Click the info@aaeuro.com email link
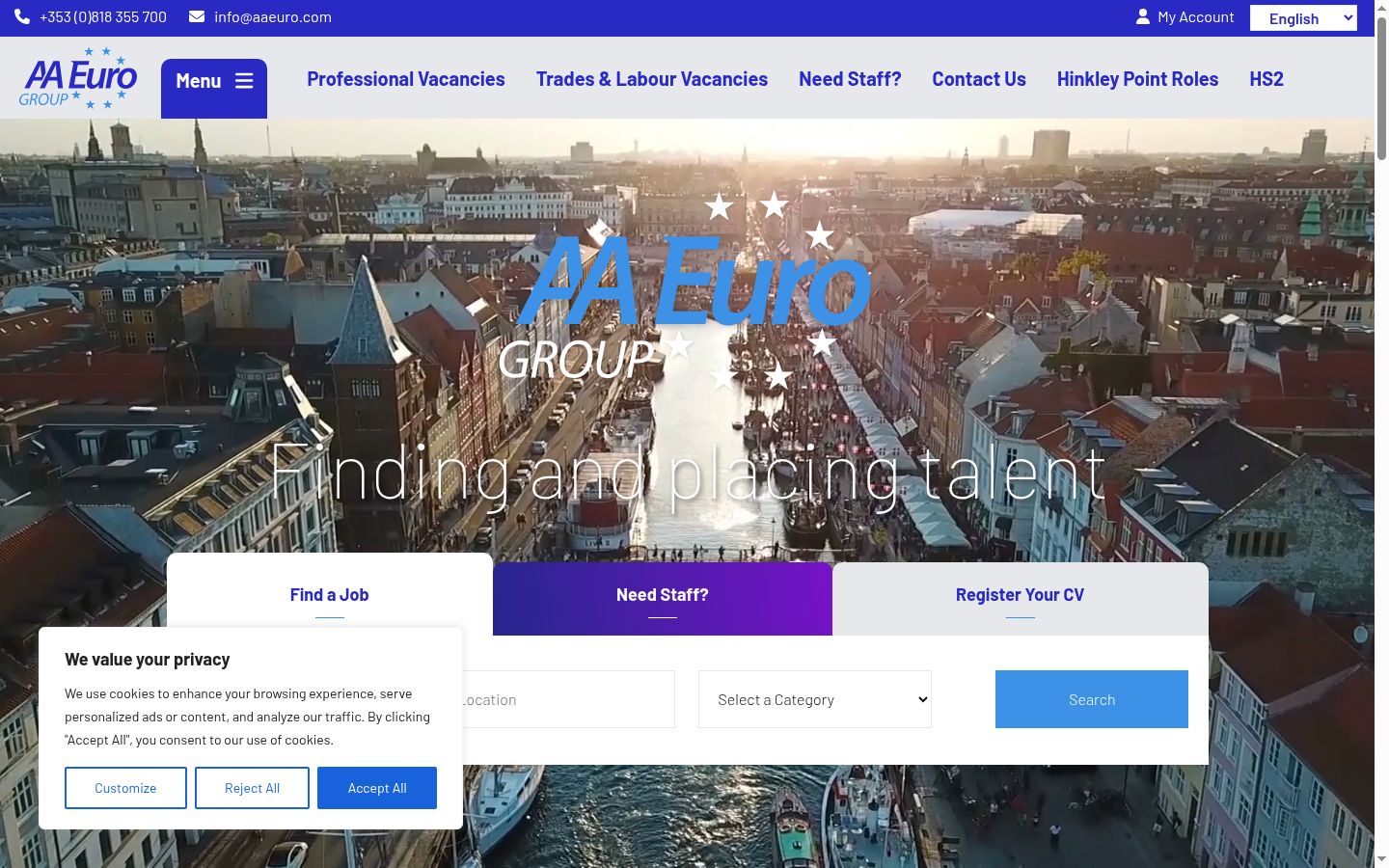This screenshot has width=1389, height=868. (x=273, y=16)
